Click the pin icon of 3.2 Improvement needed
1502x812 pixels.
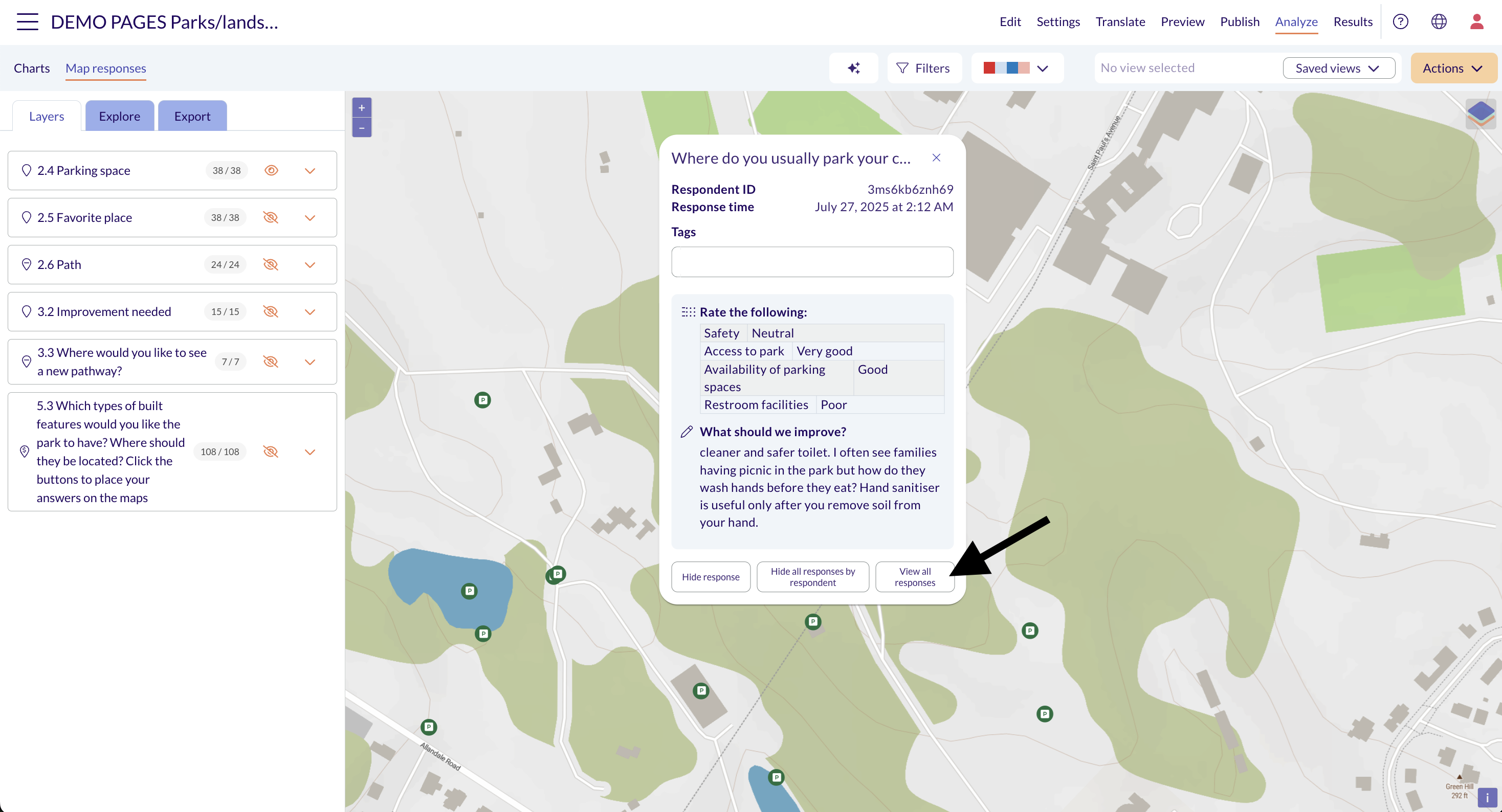[x=26, y=311]
